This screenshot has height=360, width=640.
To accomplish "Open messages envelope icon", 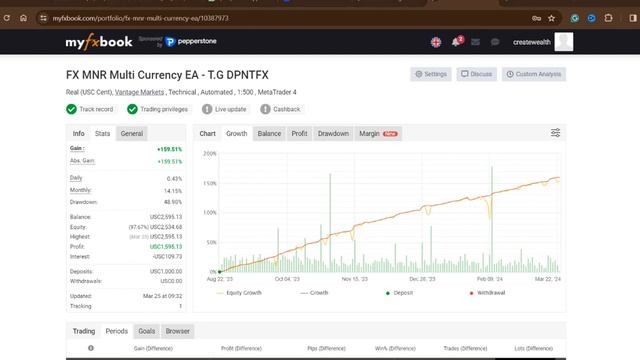I will click(x=475, y=42).
